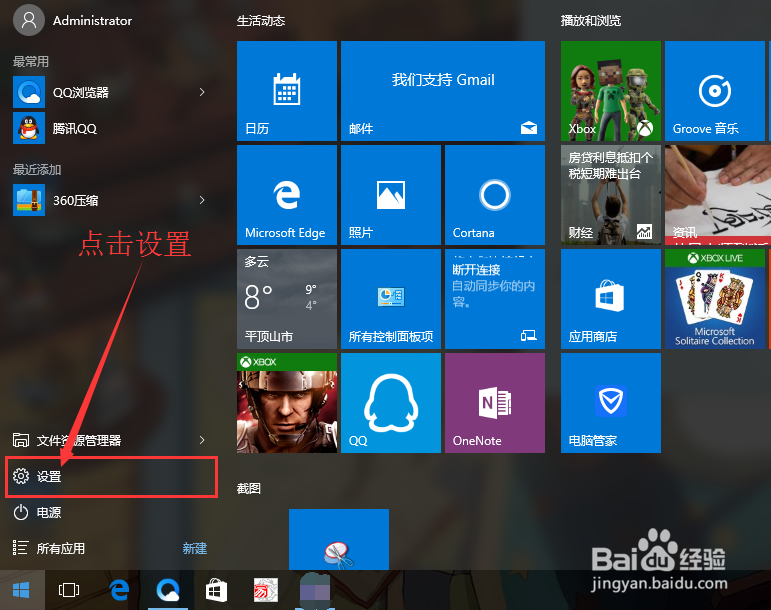The height and width of the screenshot is (610, 771).
Task: Open the 资讯 news tile
Action: 717,195
